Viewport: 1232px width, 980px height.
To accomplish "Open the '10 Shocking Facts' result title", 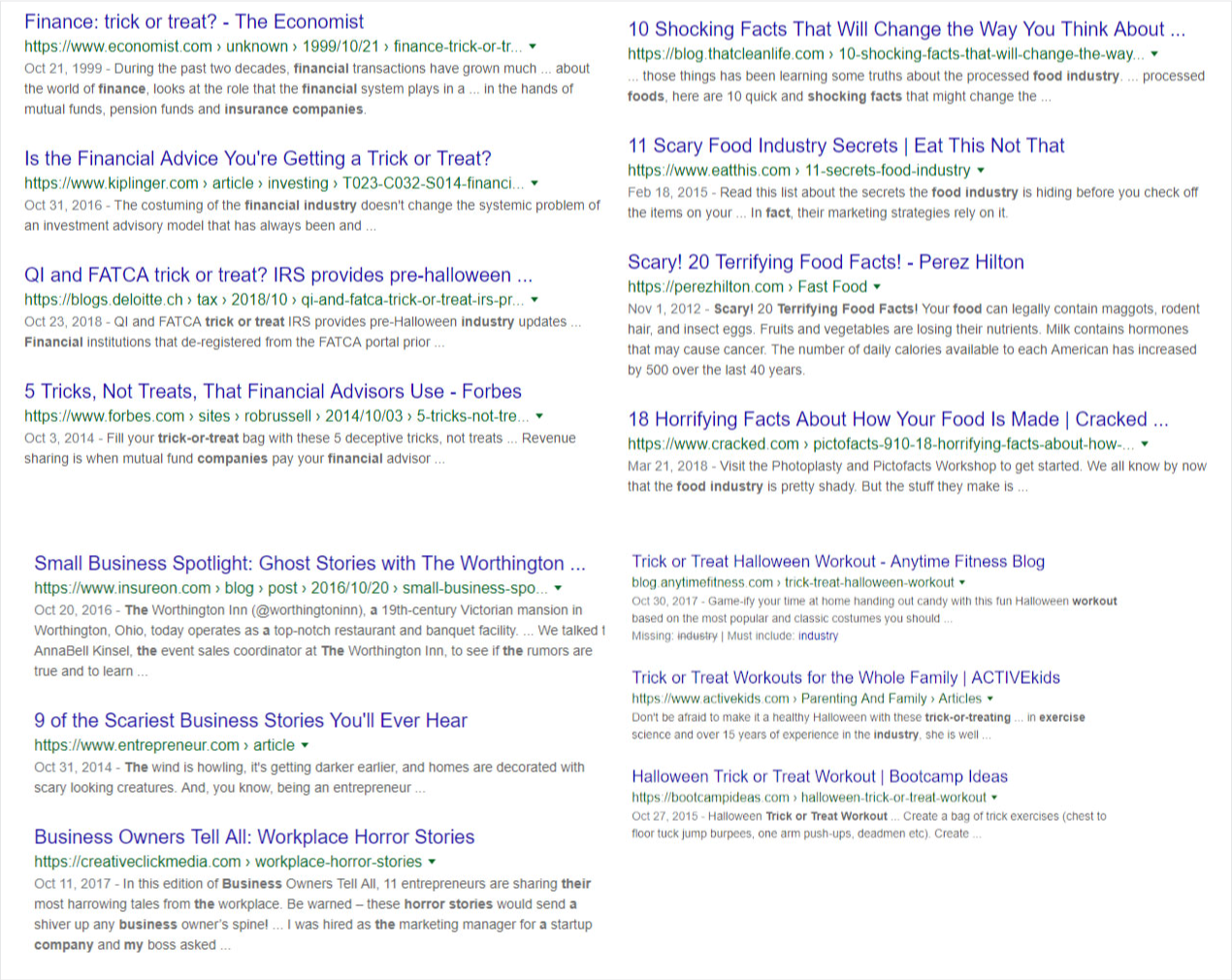I will coord(906,29).
